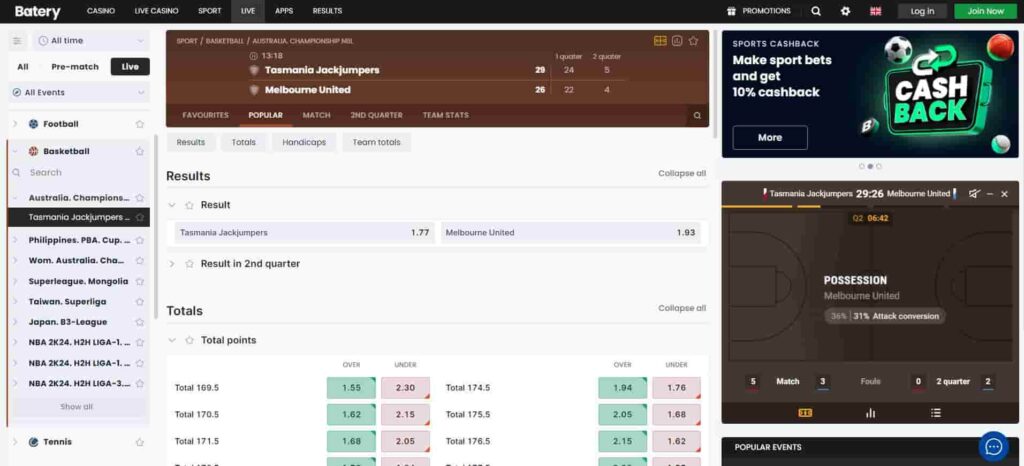The height and width of the screenshot is (466, 1024).
Task: Close the live match tracker widget
Action: [1004, 194]
